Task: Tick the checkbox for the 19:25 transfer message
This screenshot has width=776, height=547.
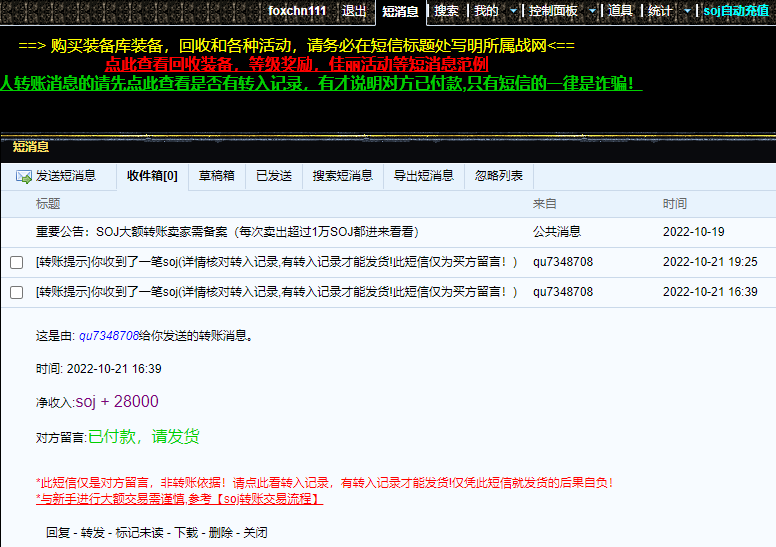Action: (16, 262)
